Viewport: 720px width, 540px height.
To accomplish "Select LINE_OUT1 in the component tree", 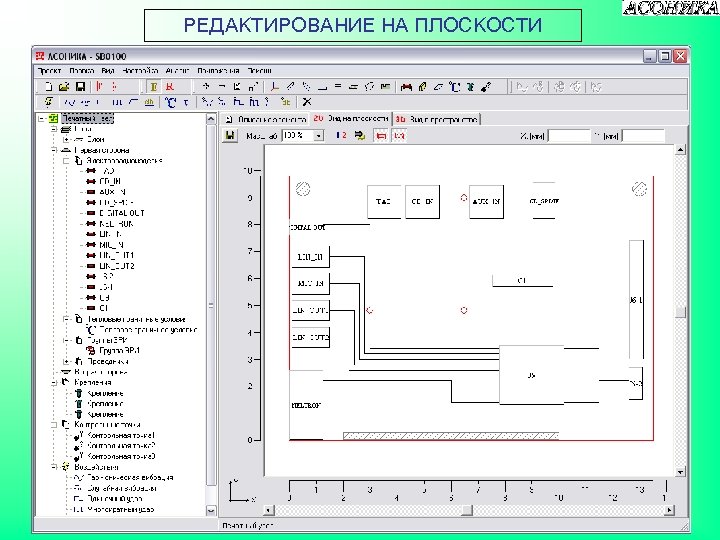I will pyautogui.click(x=117, y=255).
